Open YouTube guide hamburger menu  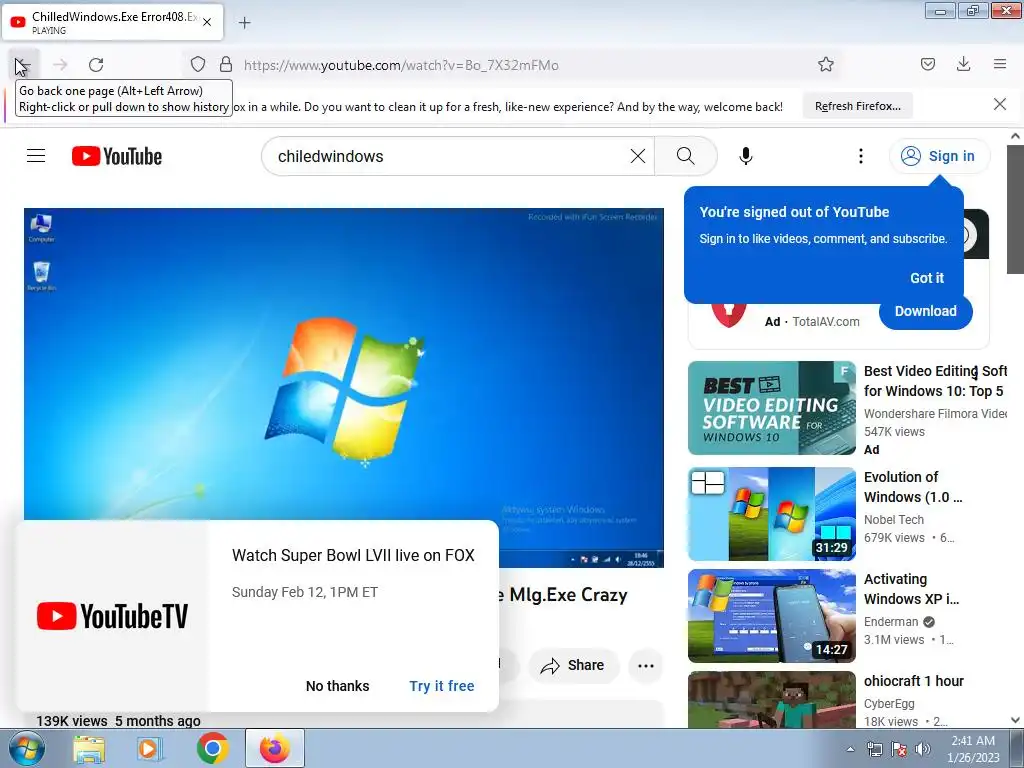(x=36, y=156)
